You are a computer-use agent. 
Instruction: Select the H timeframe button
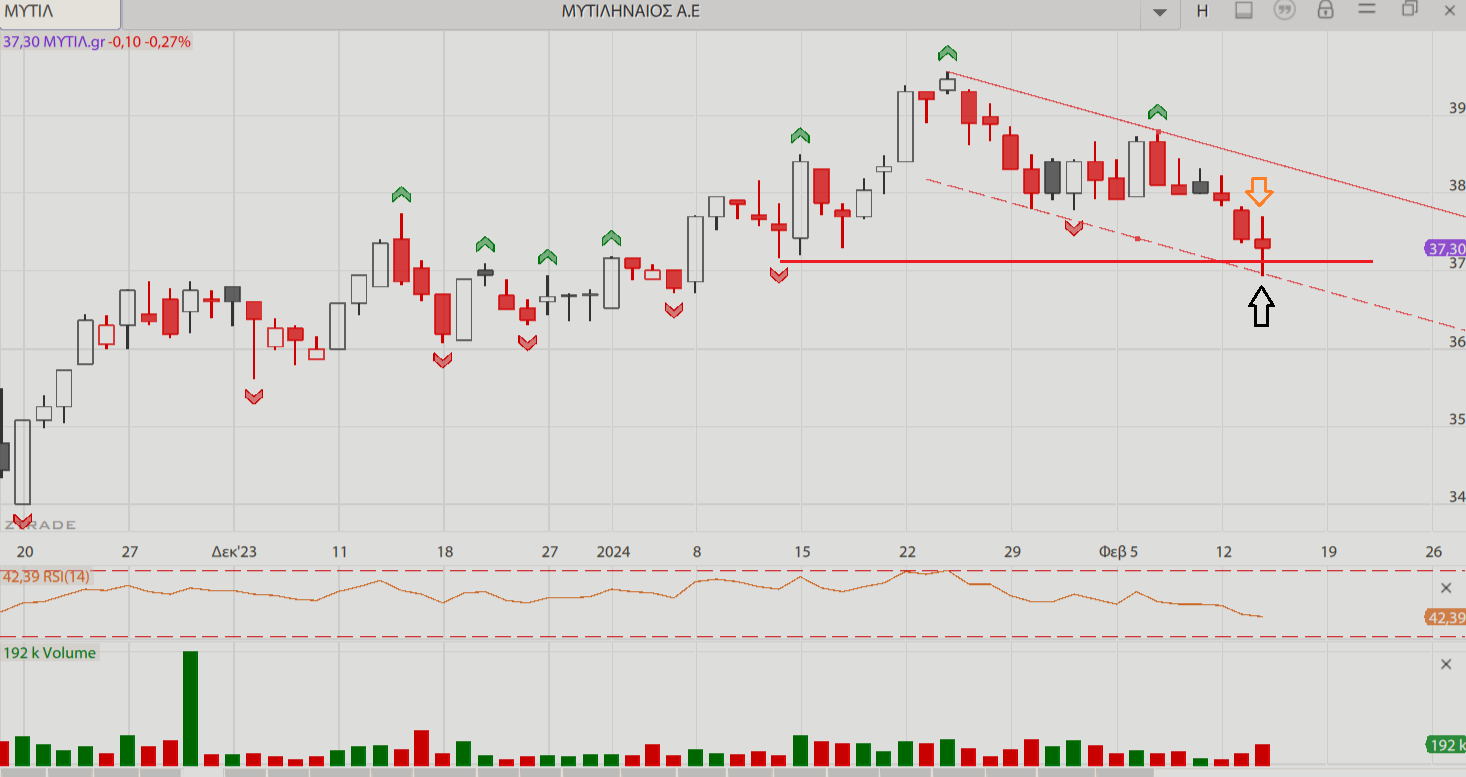click(x=1202, y=11)
